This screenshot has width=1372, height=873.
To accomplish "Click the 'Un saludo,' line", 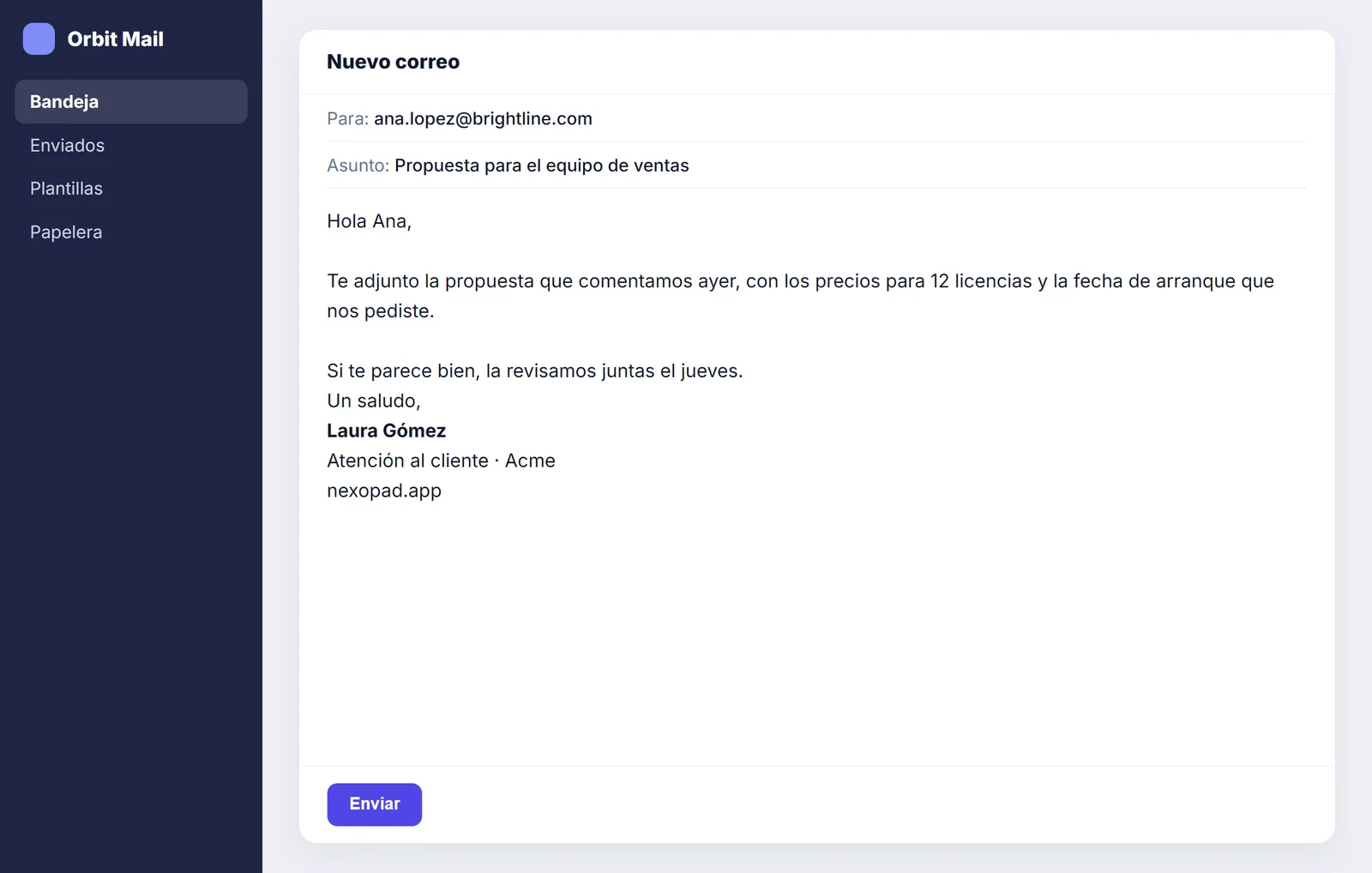I will coord(374,401).
